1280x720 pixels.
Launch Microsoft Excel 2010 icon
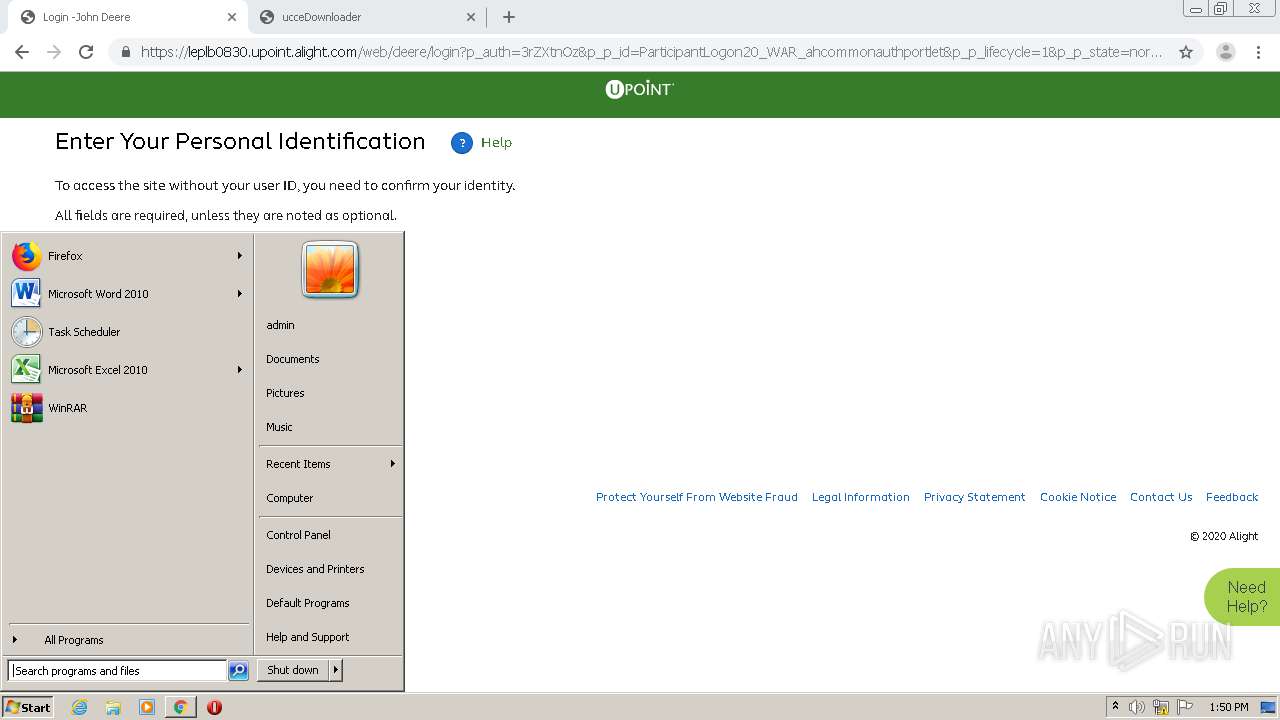[x=27, y=370]
